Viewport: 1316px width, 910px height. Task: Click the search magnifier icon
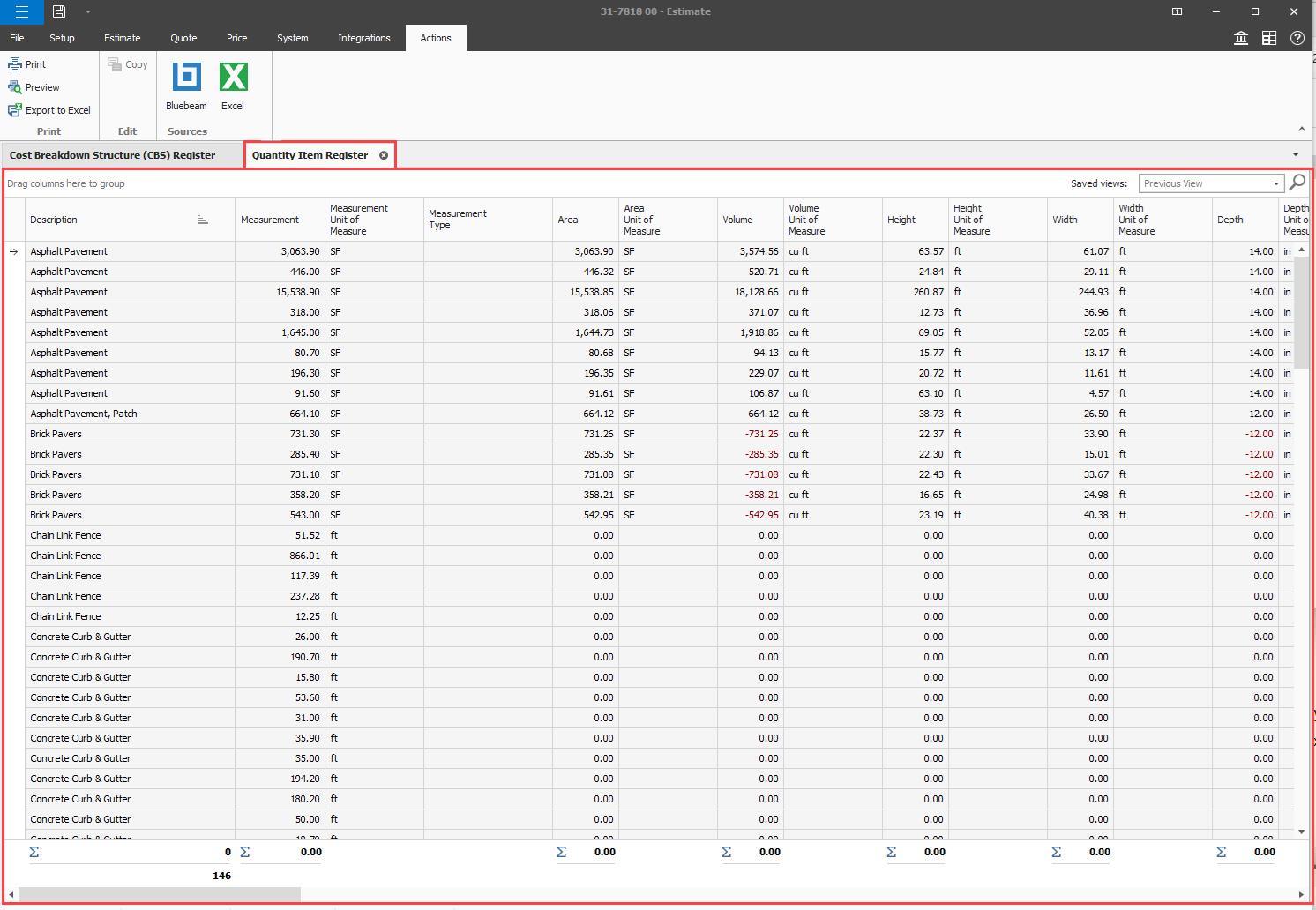click(1297, 183)
